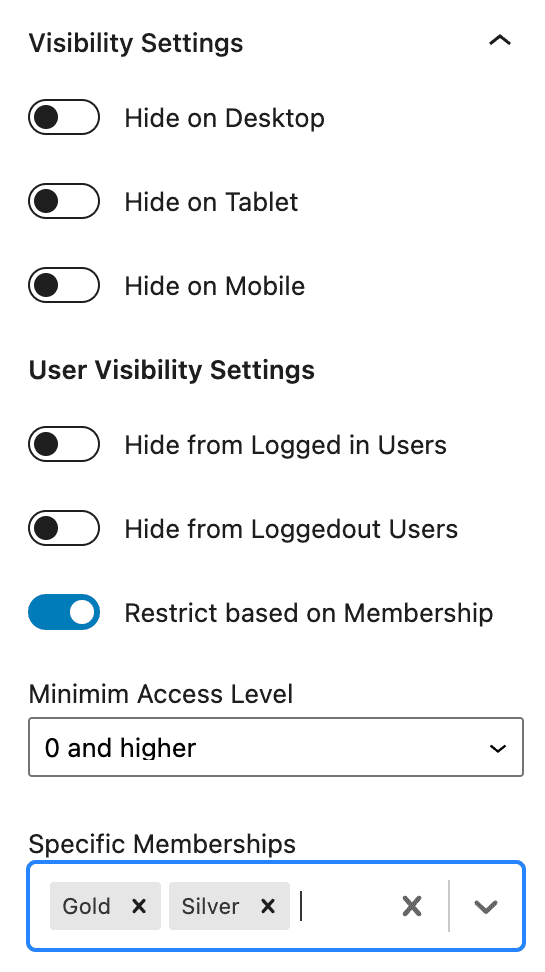This screenshot has width=545, height=972.
Task: Enable Hide from Loggedout Users switch
Action: [x=64, y=528]
